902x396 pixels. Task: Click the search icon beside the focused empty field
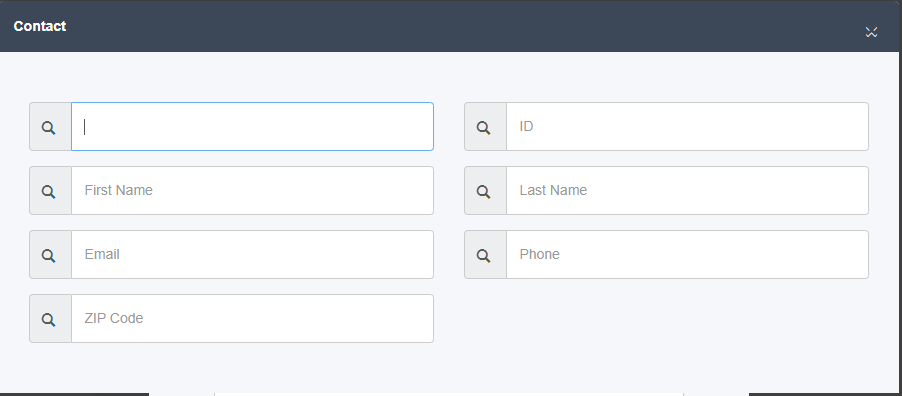pyautogui.click(x=49, y=127)
